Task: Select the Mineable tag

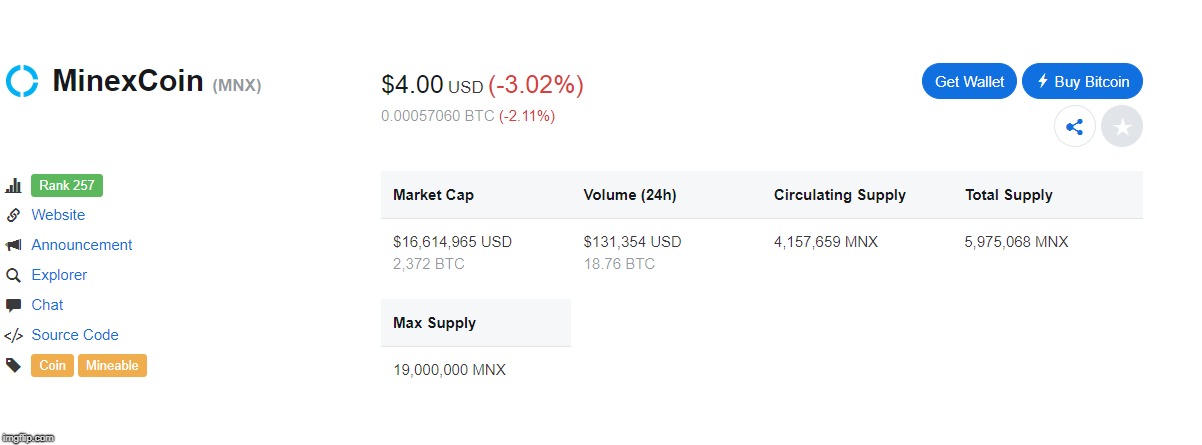Action: tap(112, 366)
